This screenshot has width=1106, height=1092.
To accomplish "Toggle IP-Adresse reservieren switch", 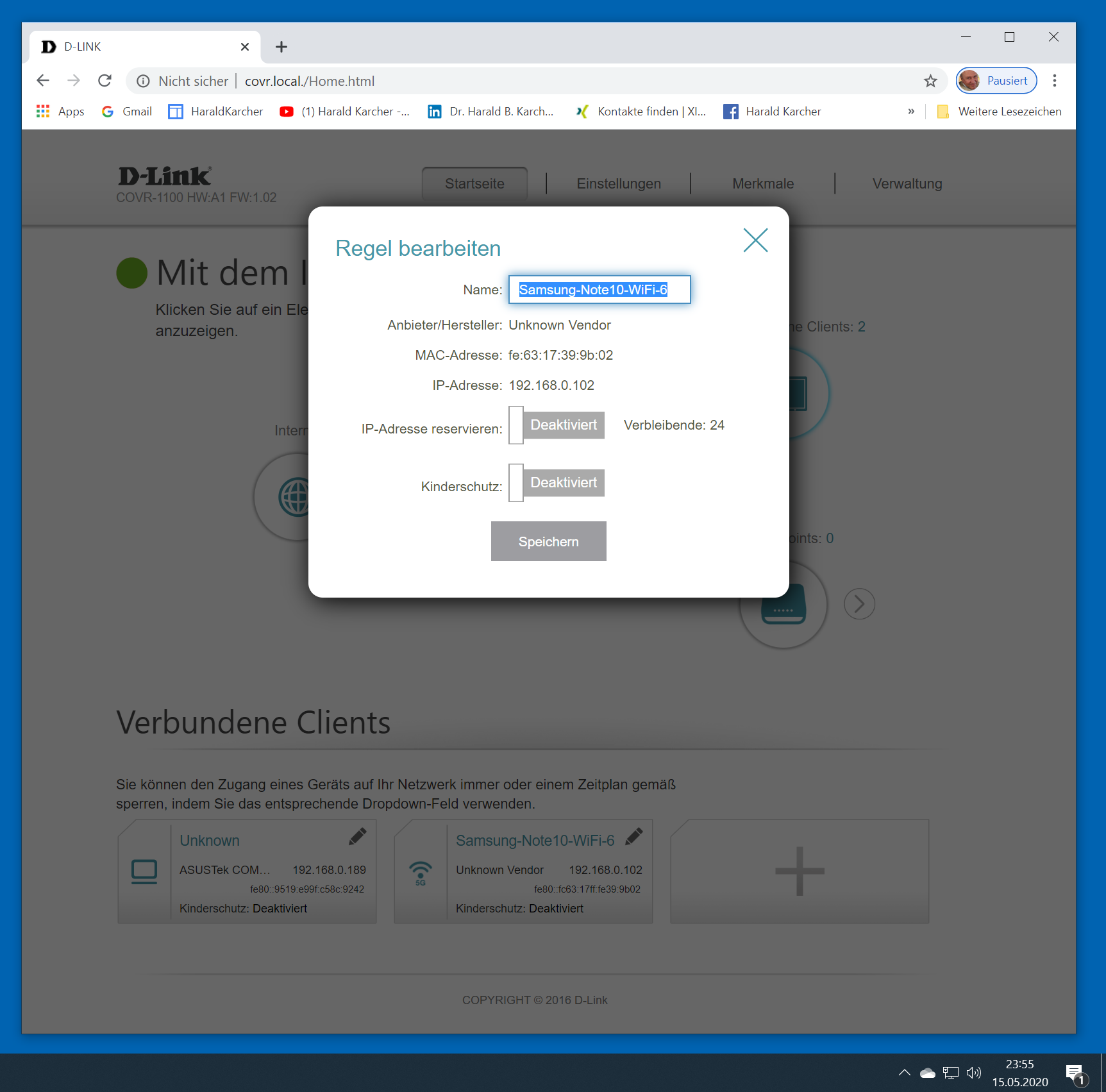I will [x=557, y=425].
